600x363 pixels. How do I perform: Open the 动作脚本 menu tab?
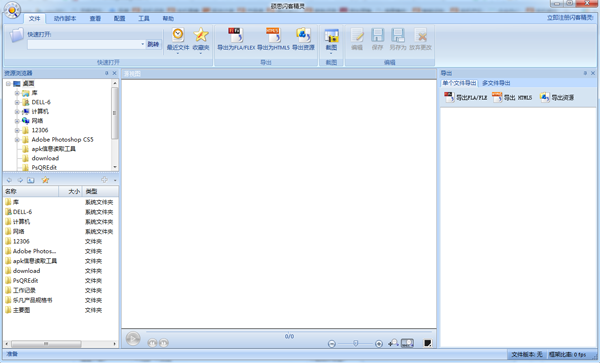pos(65,18)
